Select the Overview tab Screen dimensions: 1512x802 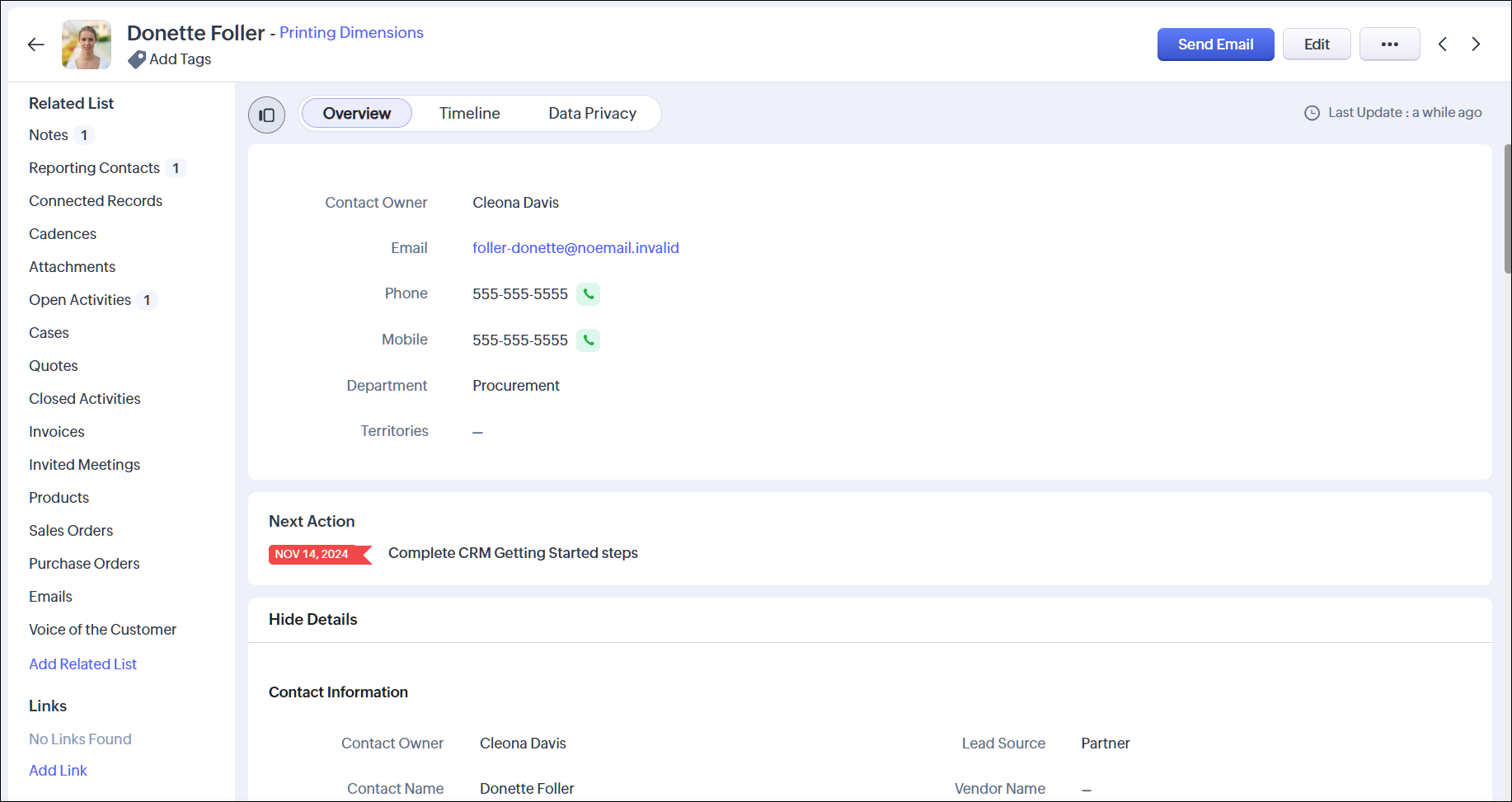click(x=356, y=114)
